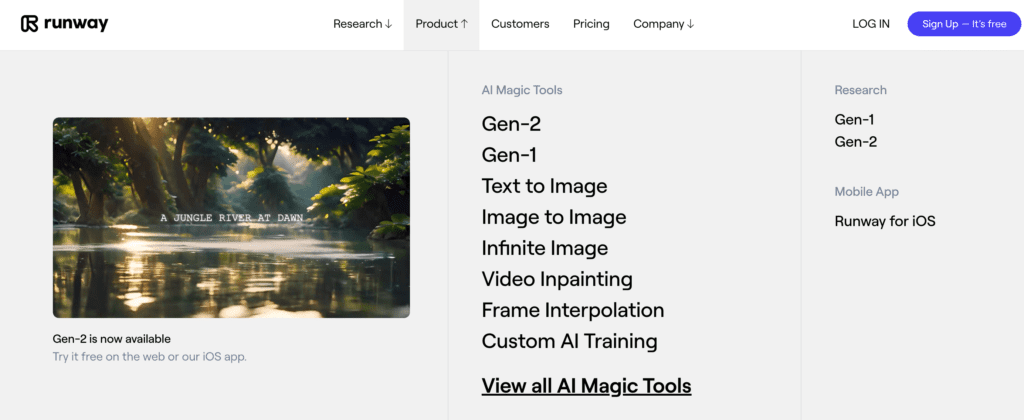This screenshot has height=420, width=1024.
Task: Open the Text to Image tool
Action: click(x=545, y=186)
